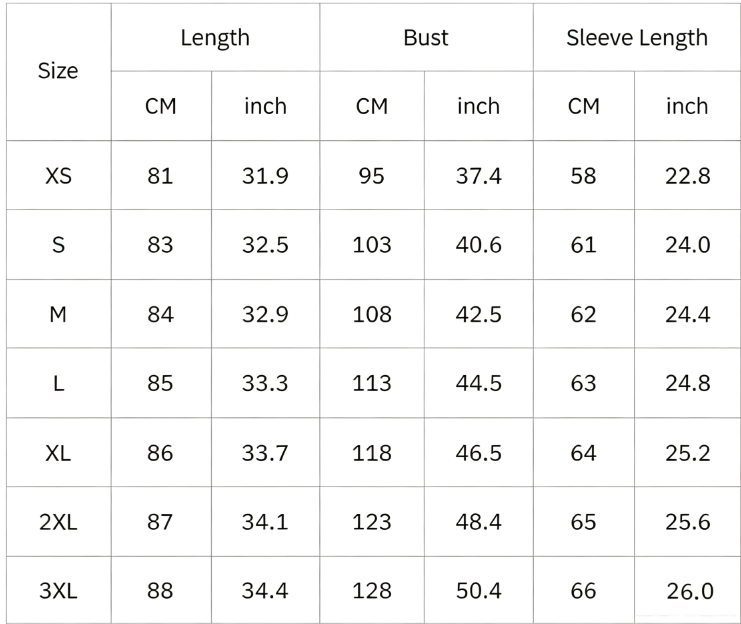This screenshot has height=624, width=741.
Task: Click the 48.4 bust inch cell
Action: (x=479, y=522)
